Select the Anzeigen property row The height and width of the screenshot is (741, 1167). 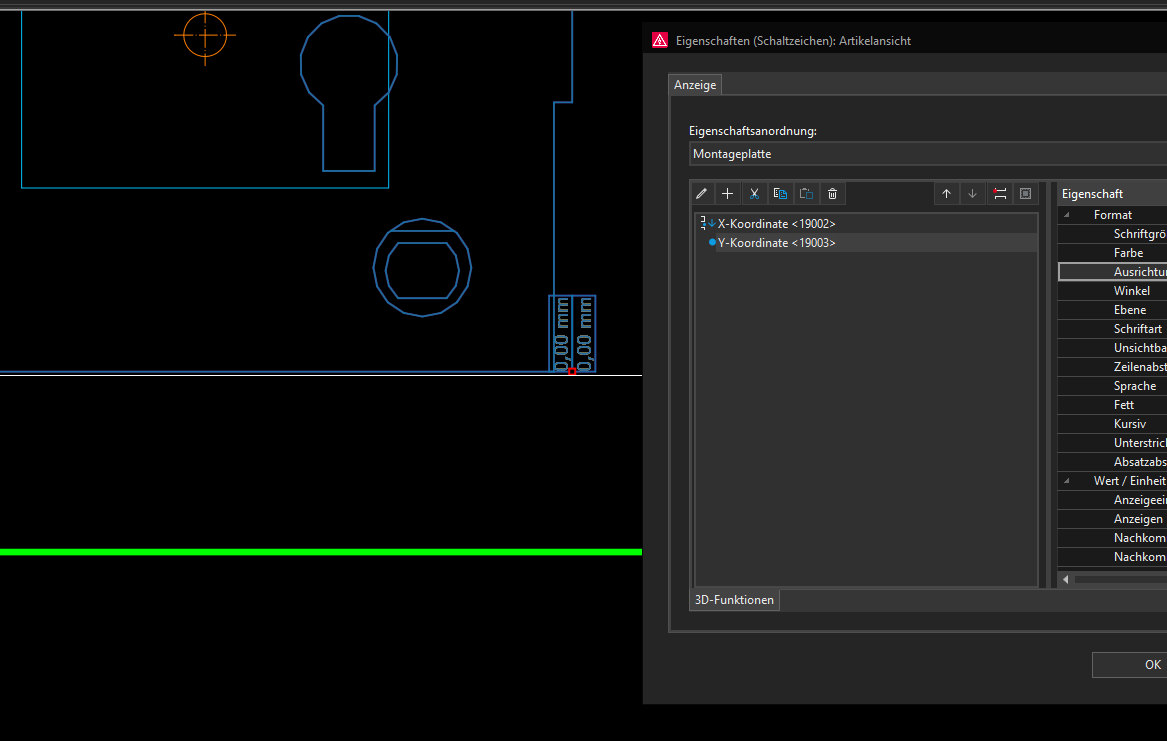click(x=1112, y=519)
